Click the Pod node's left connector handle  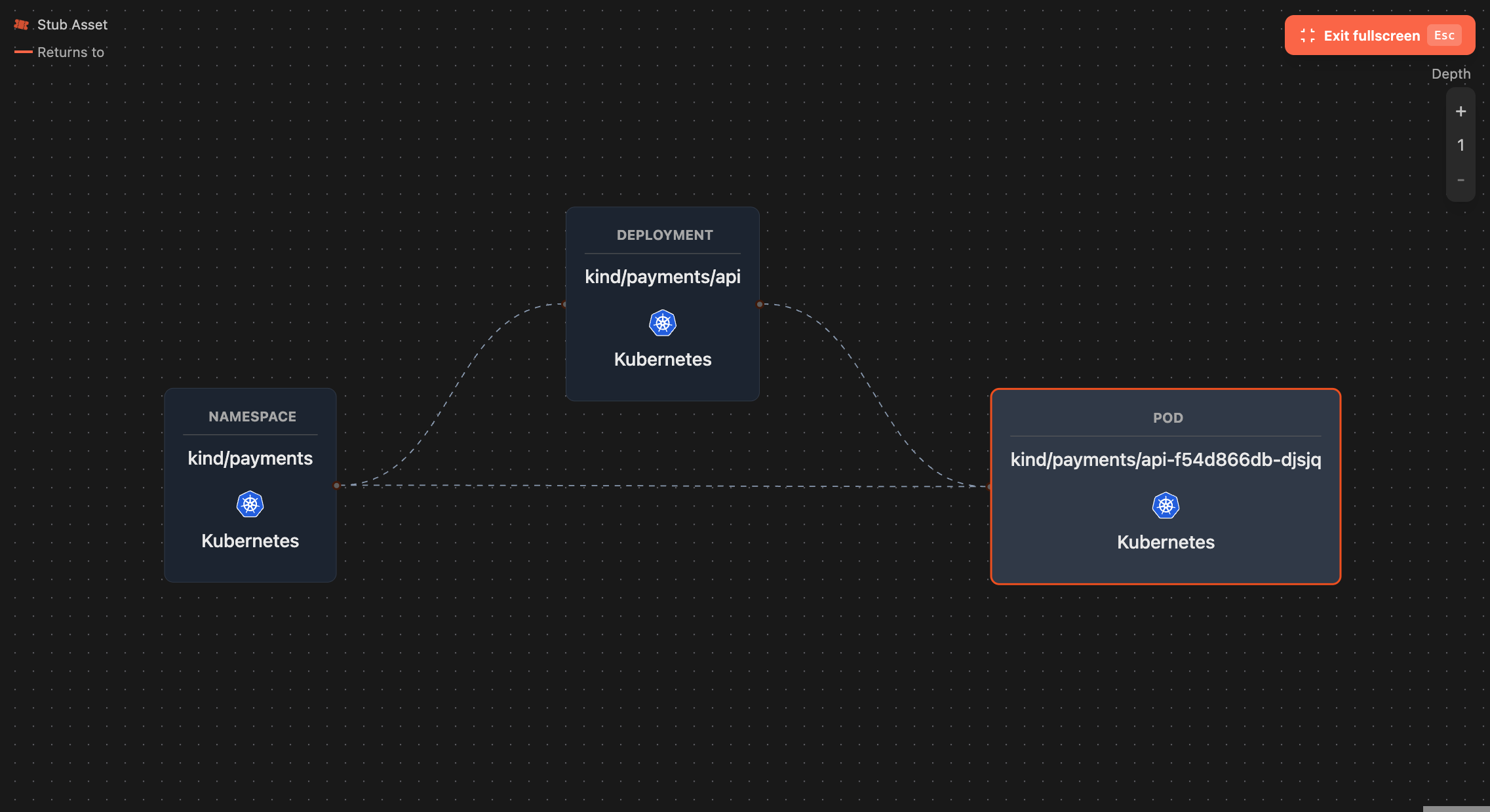[990, 487]
